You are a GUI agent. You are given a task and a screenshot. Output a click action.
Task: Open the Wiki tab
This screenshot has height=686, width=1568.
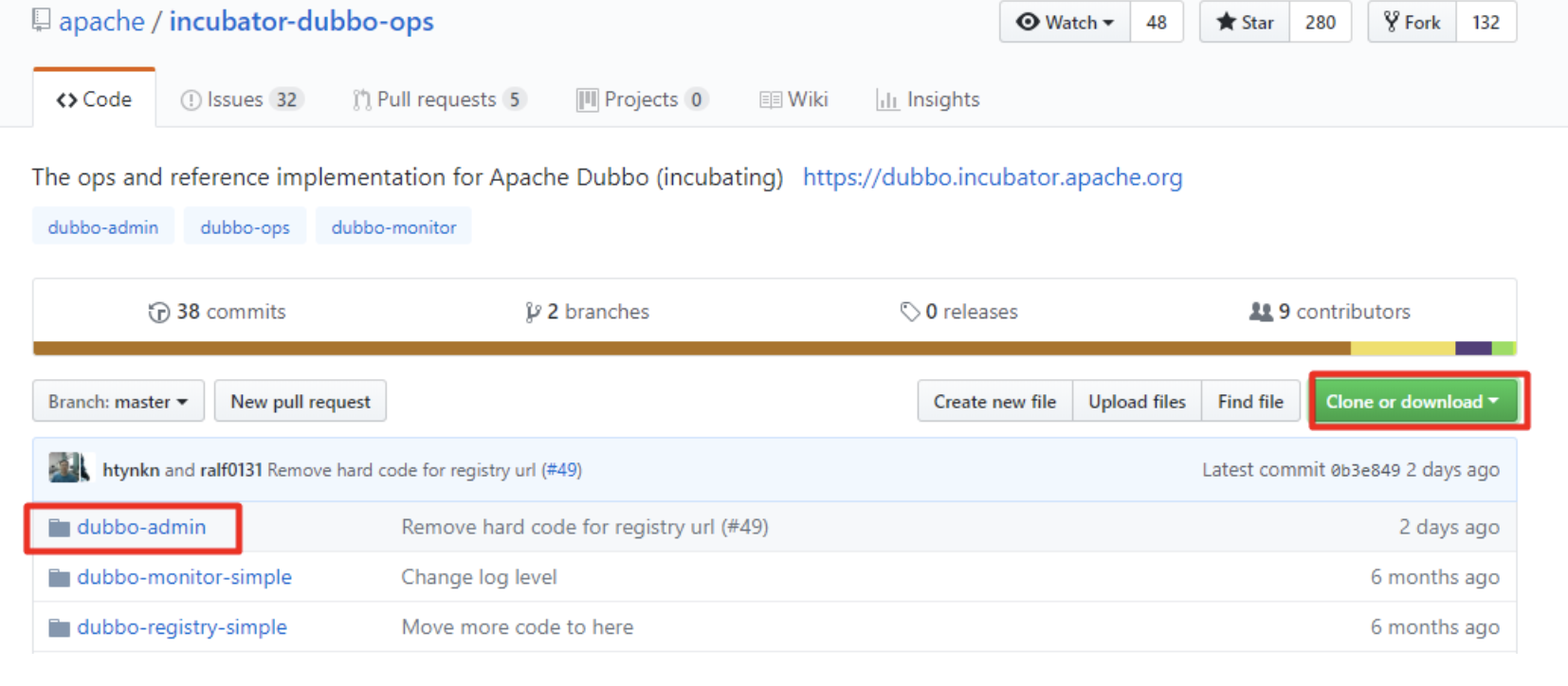pos(793,99)
